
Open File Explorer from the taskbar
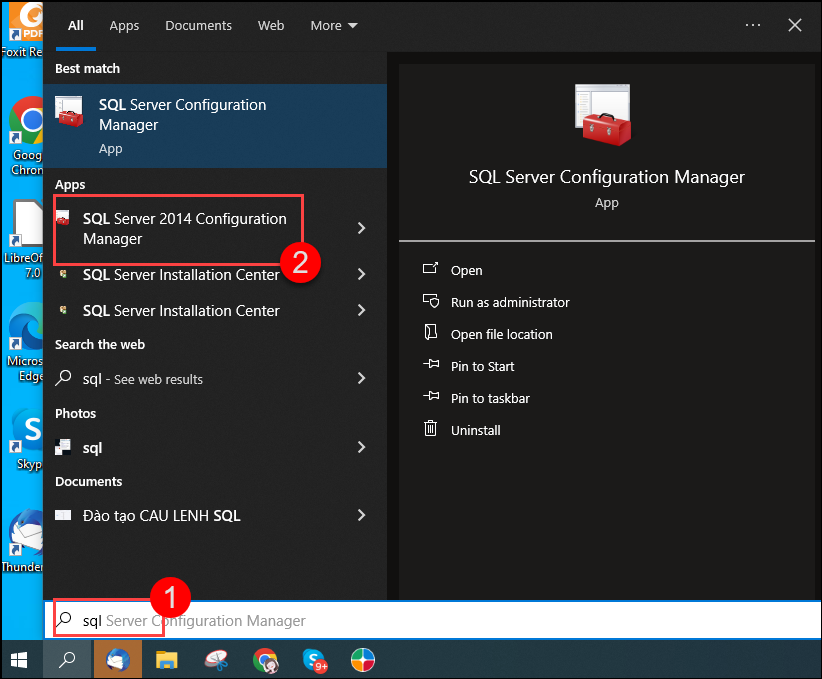[166, 660]
